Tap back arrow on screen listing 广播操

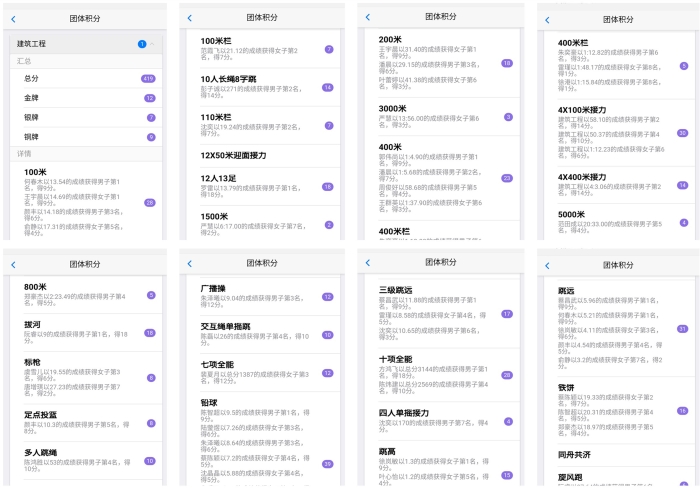(x=190, y=265)
